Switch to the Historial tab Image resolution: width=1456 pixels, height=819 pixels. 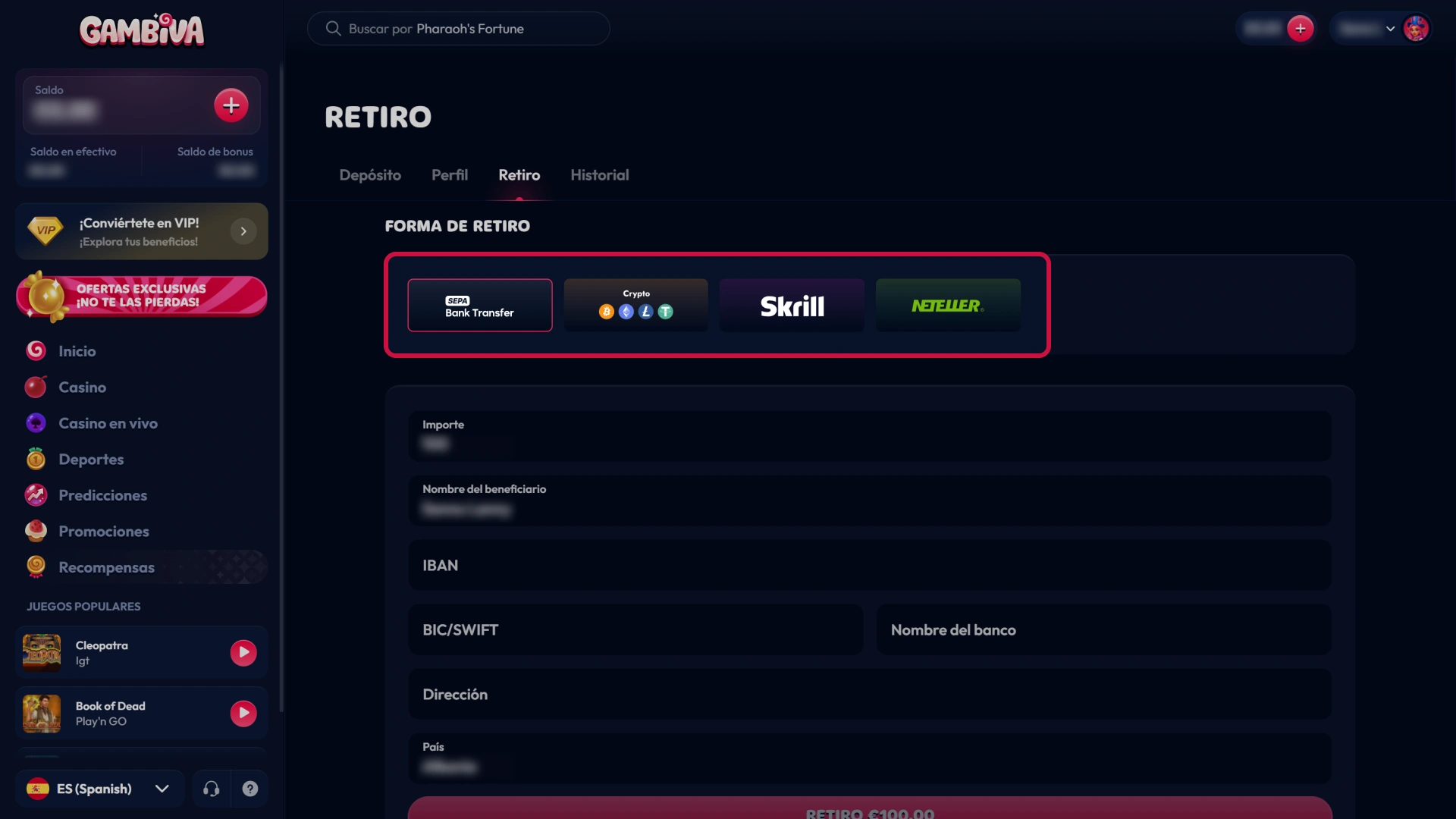coord(600,175)
